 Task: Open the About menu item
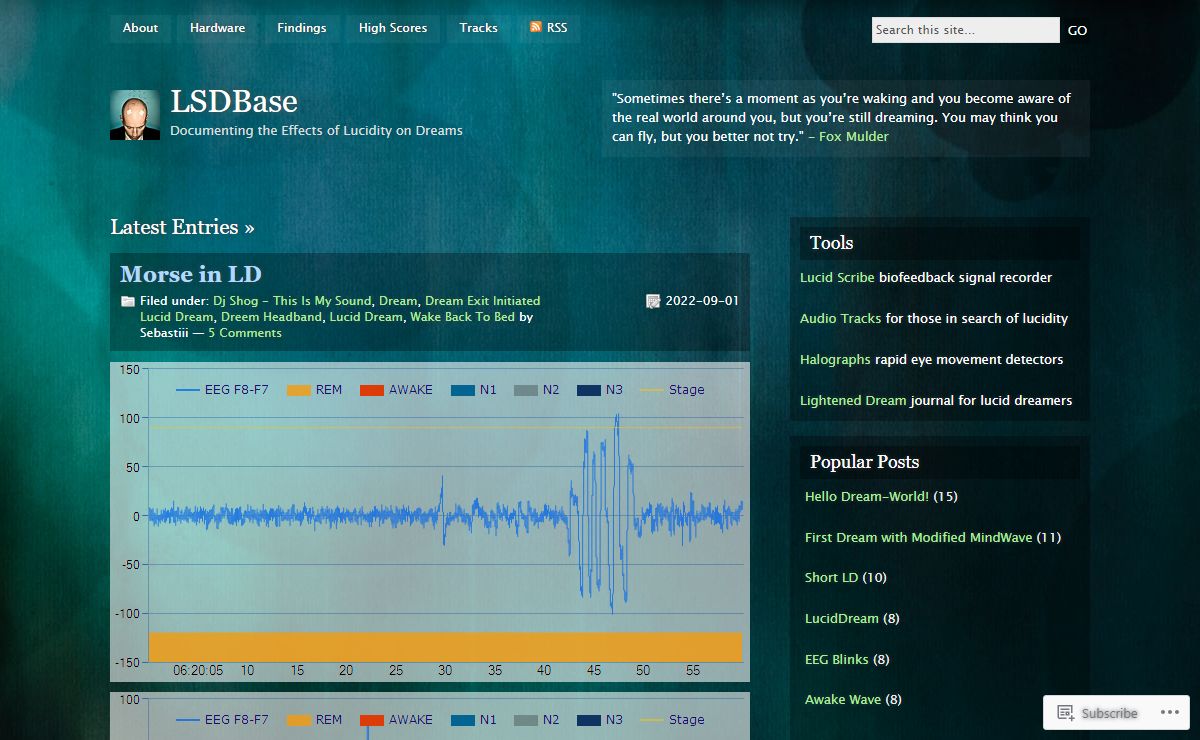[140, 28]
